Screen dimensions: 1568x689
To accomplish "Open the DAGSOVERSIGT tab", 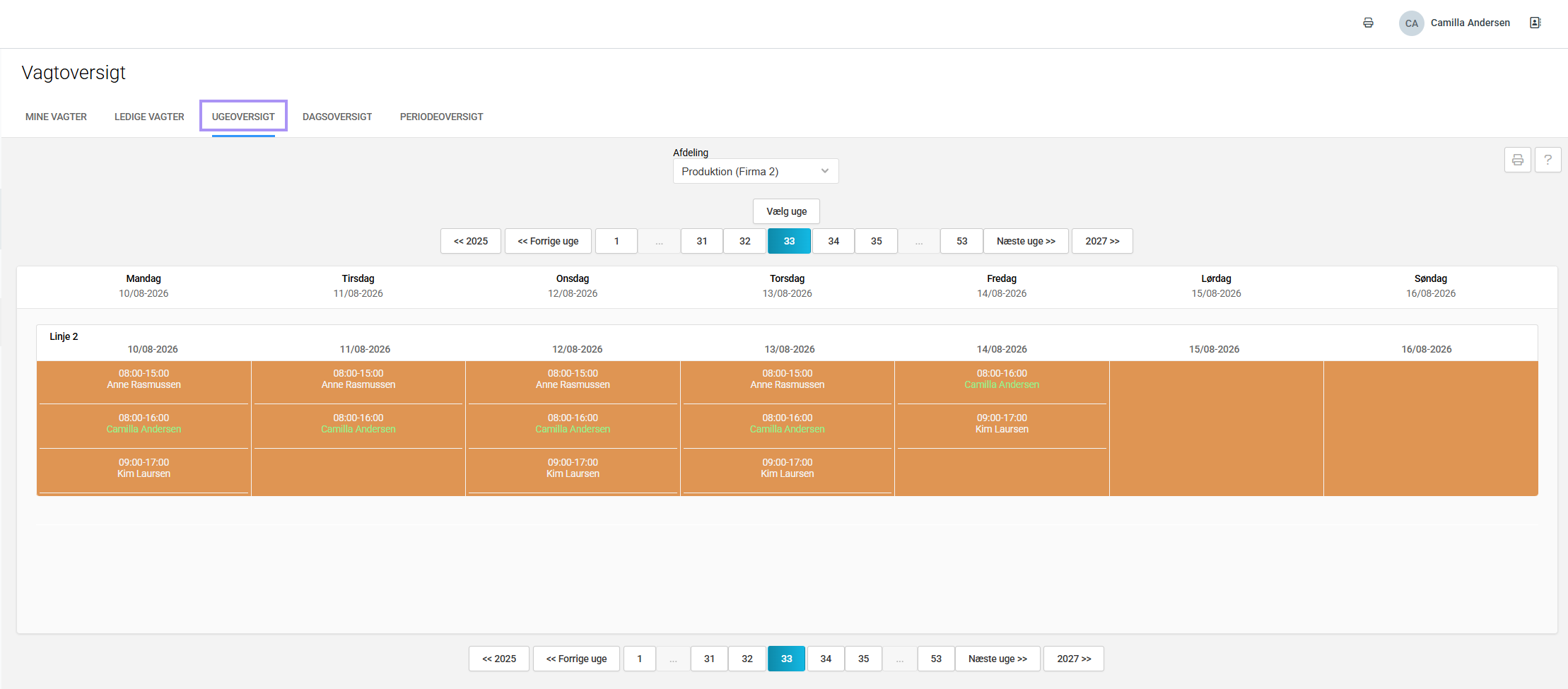I will (x=337, y=117).
